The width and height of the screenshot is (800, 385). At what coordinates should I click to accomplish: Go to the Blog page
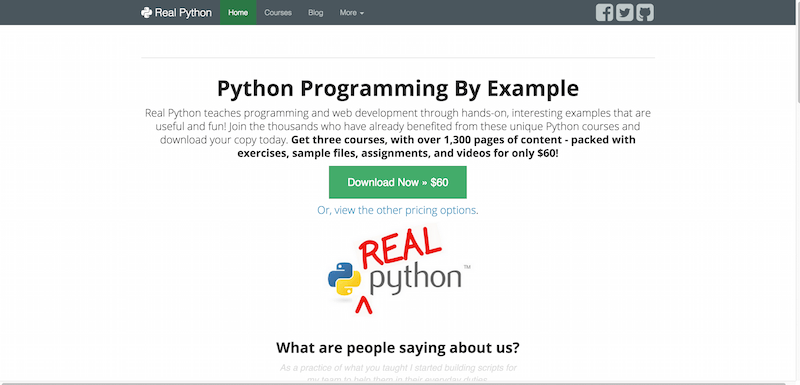[316, 12]
